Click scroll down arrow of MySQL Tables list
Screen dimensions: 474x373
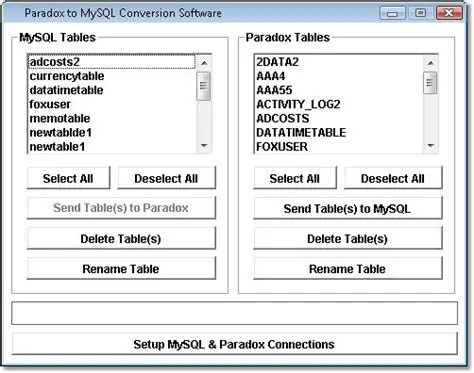click(204, 146)
